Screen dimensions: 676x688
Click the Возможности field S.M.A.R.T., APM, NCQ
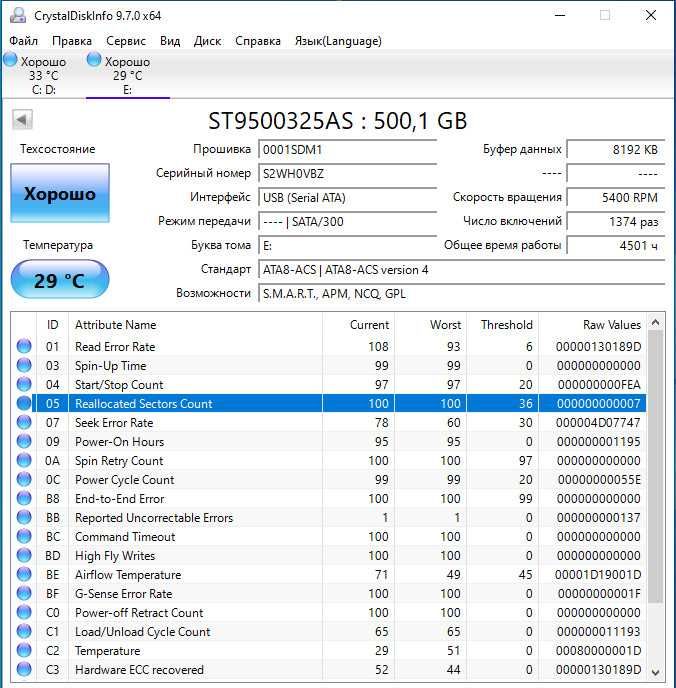click(462, 293)
